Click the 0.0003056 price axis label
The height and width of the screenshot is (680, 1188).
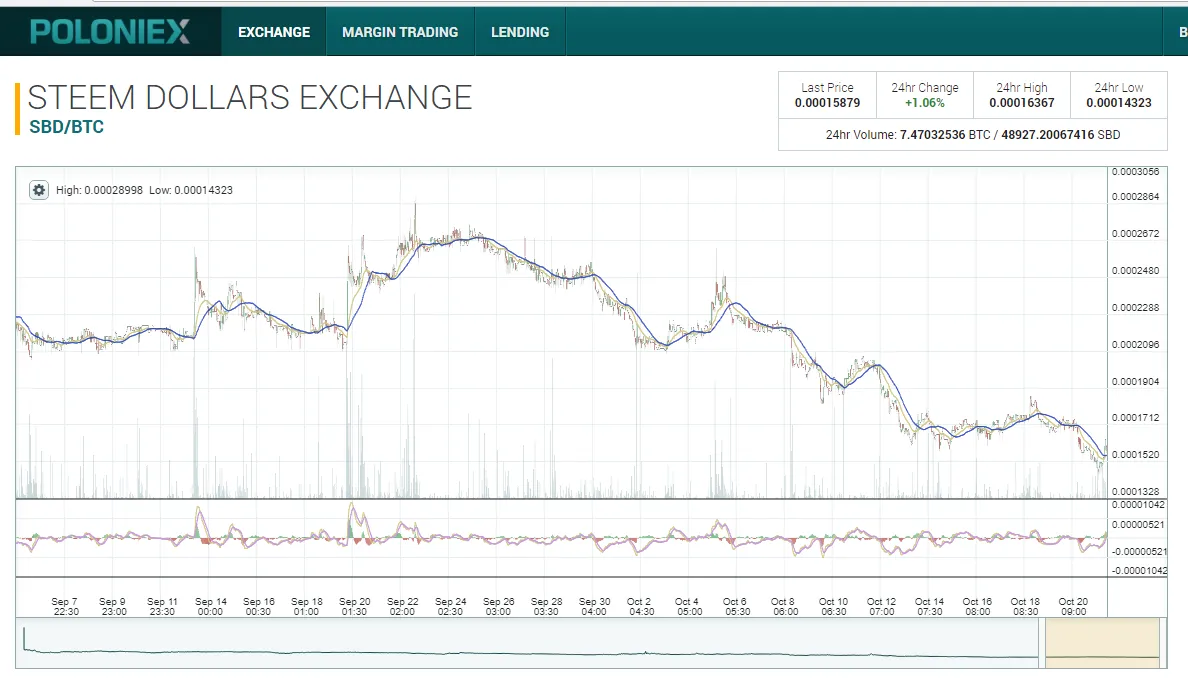tap(1135, 172)
